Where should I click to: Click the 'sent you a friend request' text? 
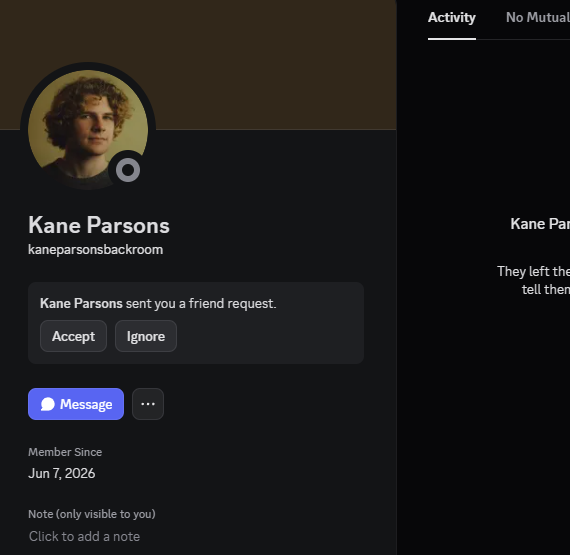[x=201, y=304]
